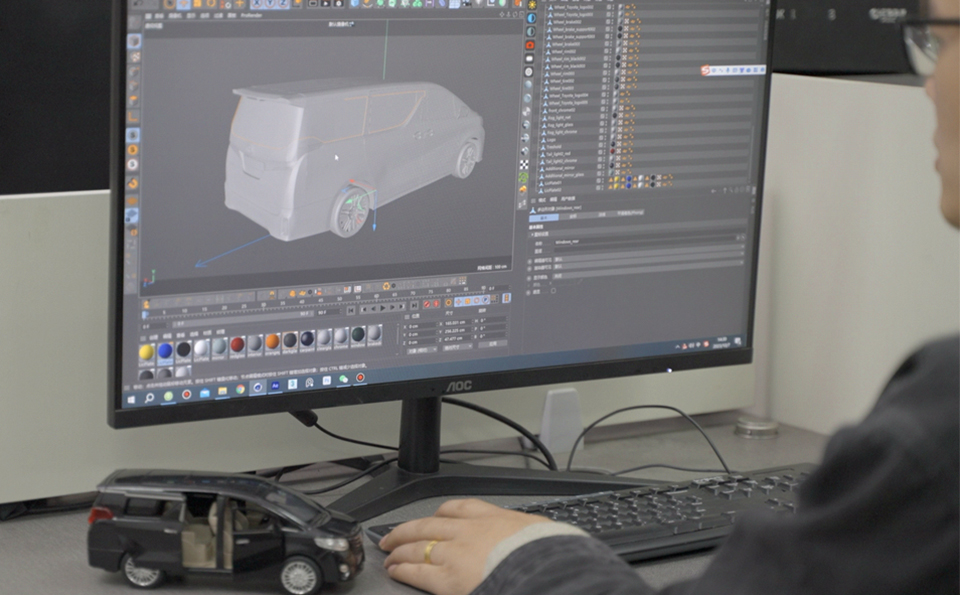Select the red taillight material sphere
960x595 pixels.
[x=238, y=345]
